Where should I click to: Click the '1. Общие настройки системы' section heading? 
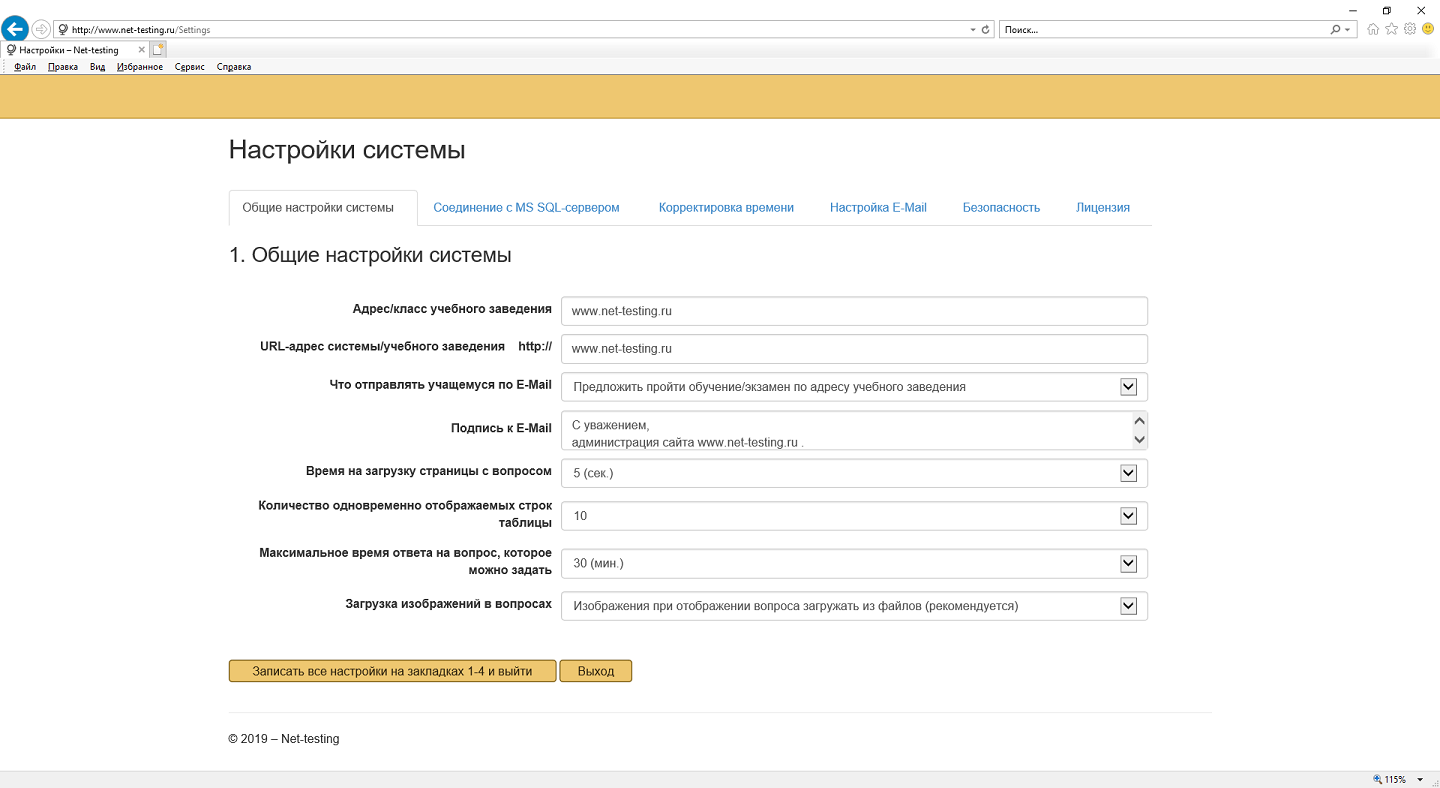370,255
